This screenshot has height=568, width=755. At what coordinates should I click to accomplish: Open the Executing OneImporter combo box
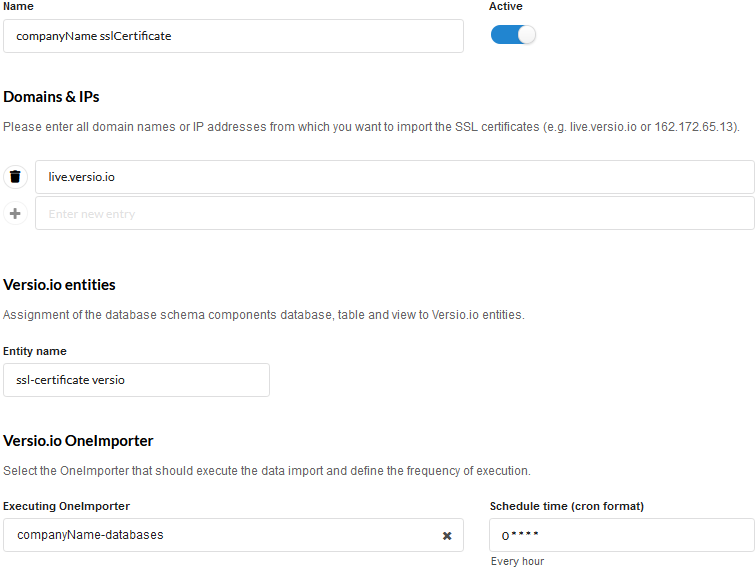(233, 535)
